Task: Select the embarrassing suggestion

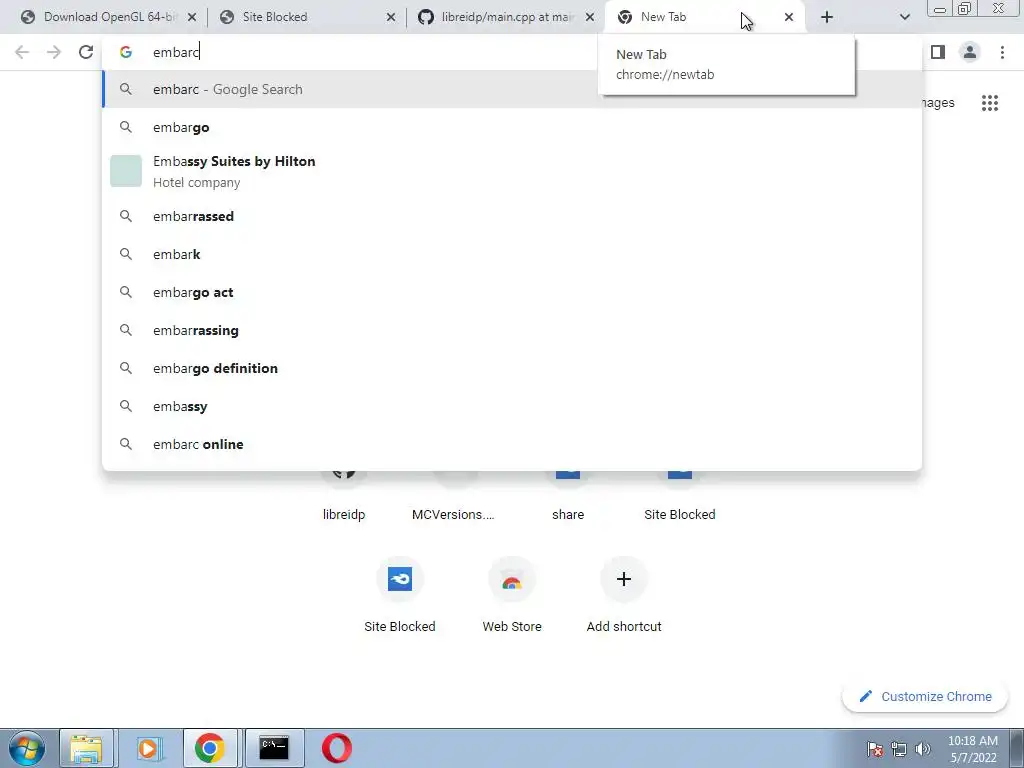Action: point(512,330)
